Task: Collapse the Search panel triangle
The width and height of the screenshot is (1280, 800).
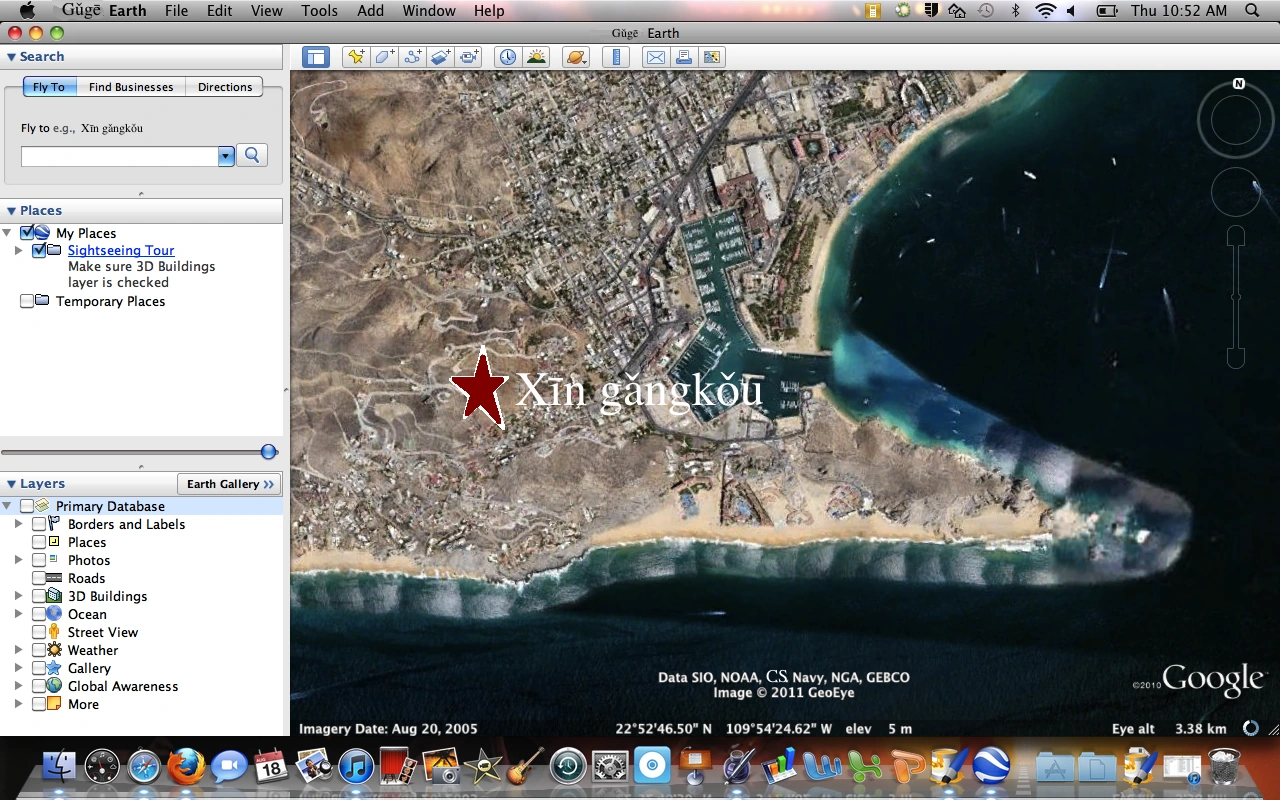Action: click(11, 57)
